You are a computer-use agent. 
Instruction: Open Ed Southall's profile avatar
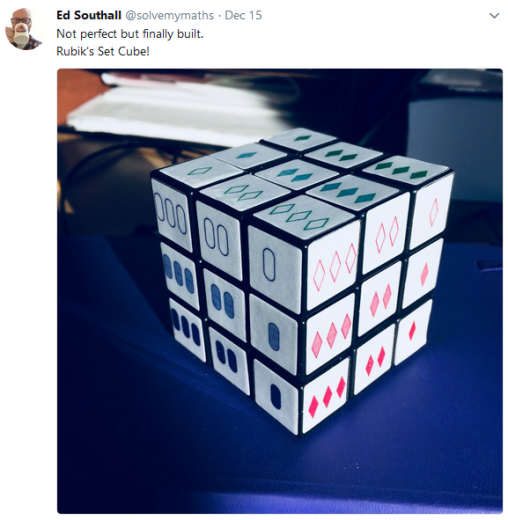(24, 28)
